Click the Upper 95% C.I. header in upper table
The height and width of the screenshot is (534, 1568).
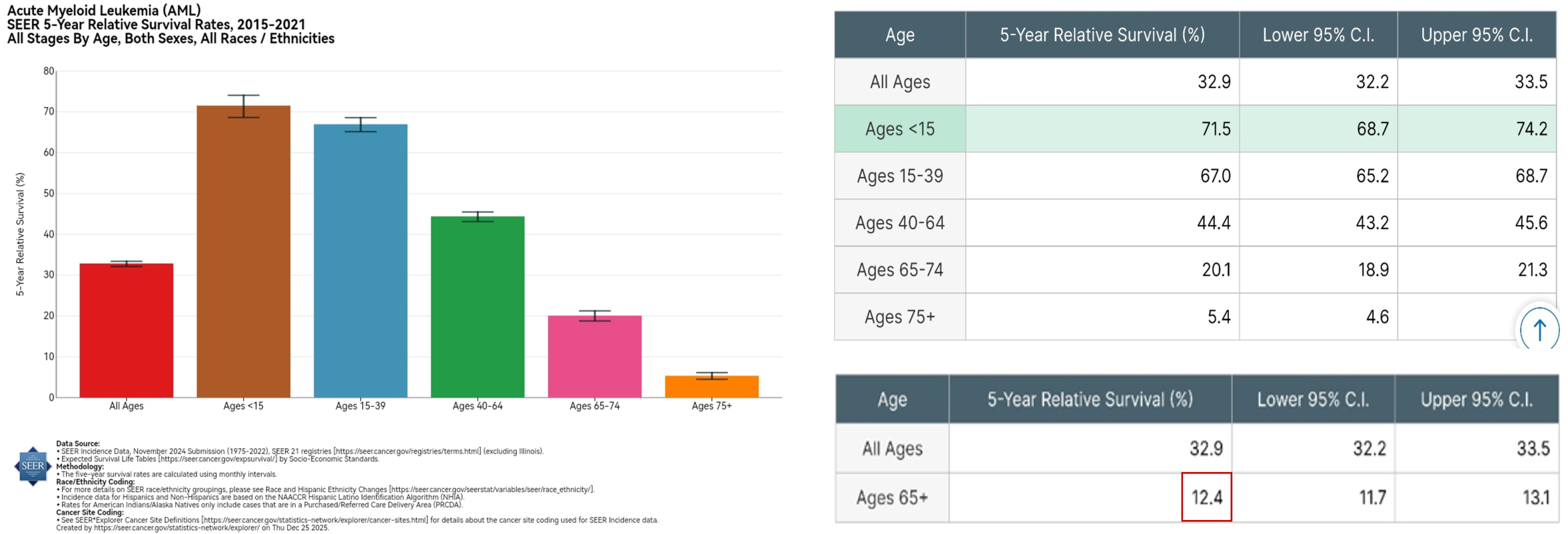1476,35
